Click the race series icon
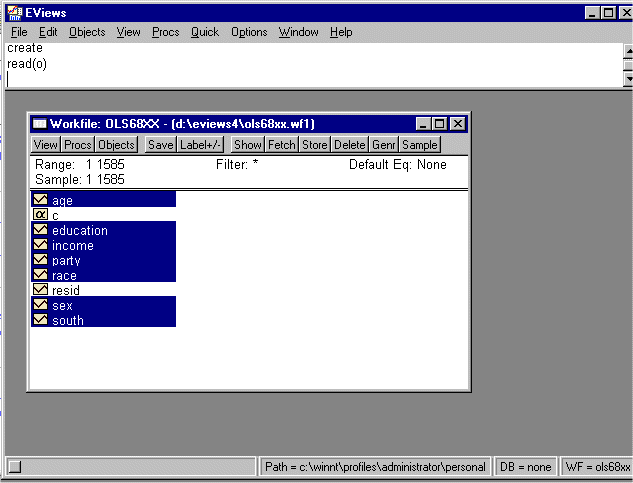 40,275
